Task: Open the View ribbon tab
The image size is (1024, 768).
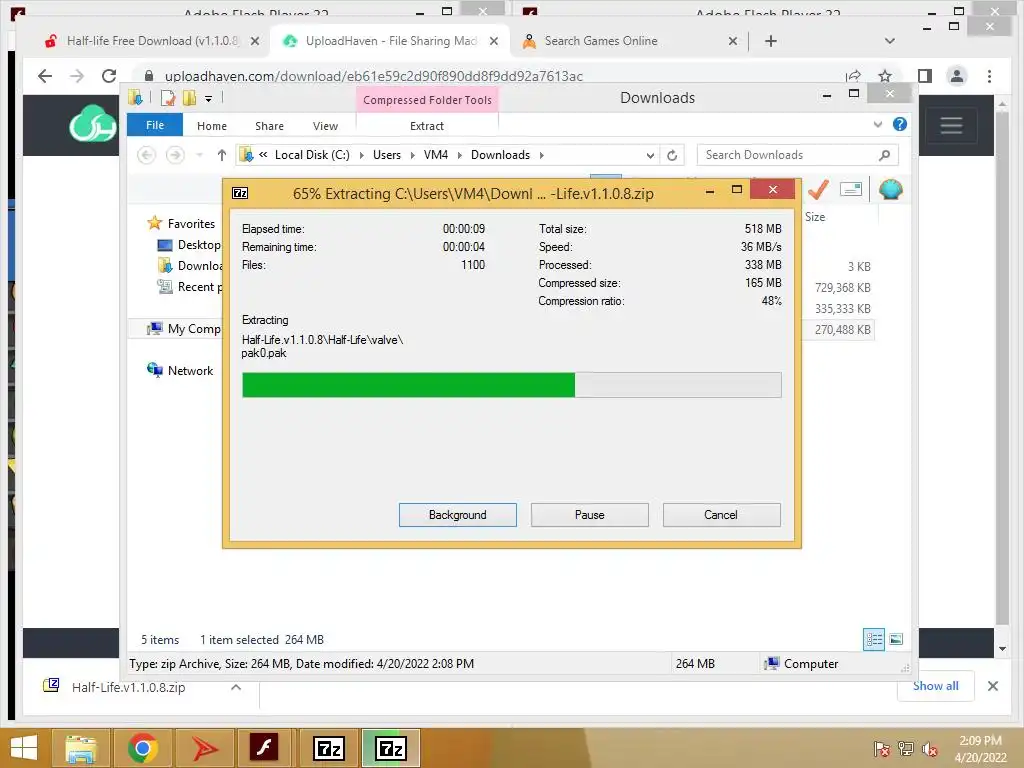Action: coord(325,126)
